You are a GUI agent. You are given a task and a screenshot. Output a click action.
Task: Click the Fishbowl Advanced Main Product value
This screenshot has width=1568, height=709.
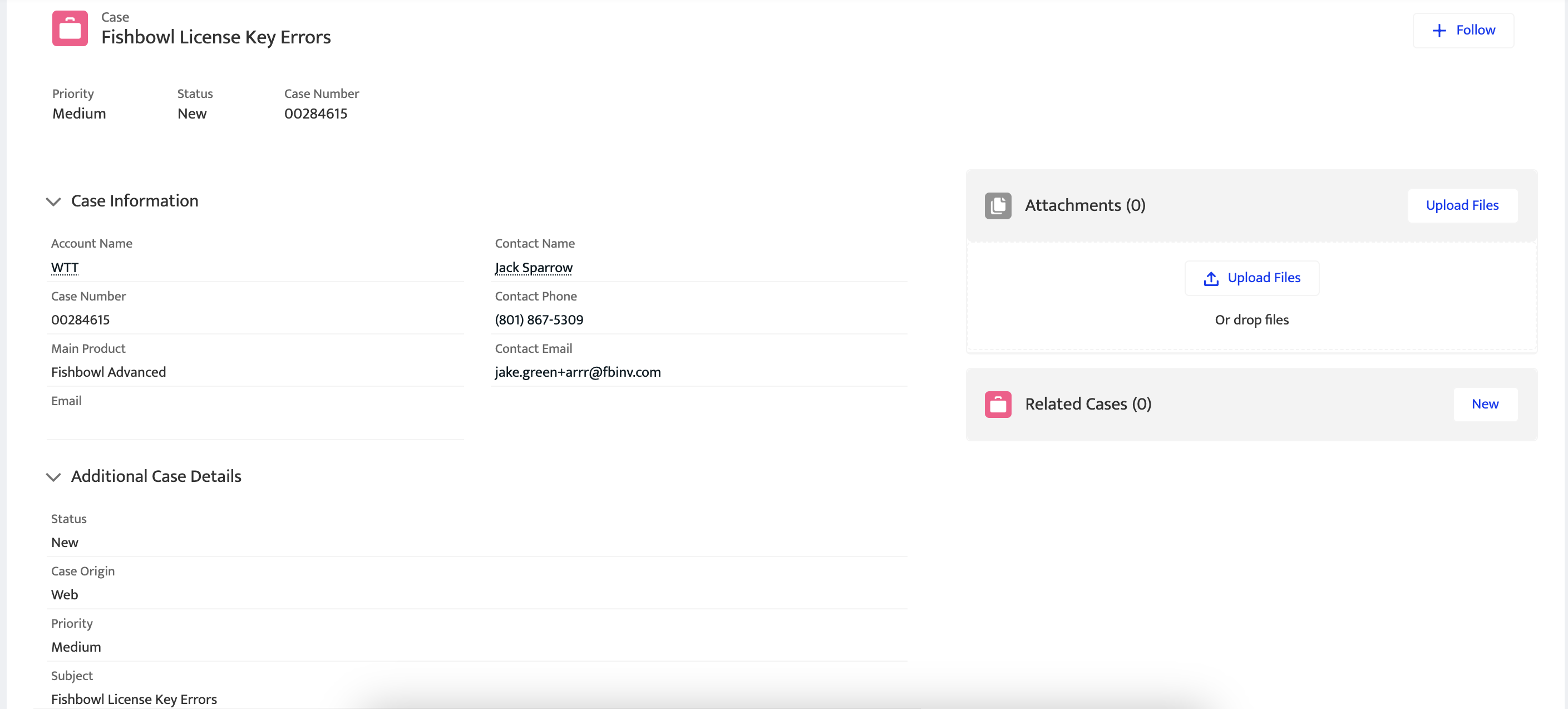click(109, 372)
